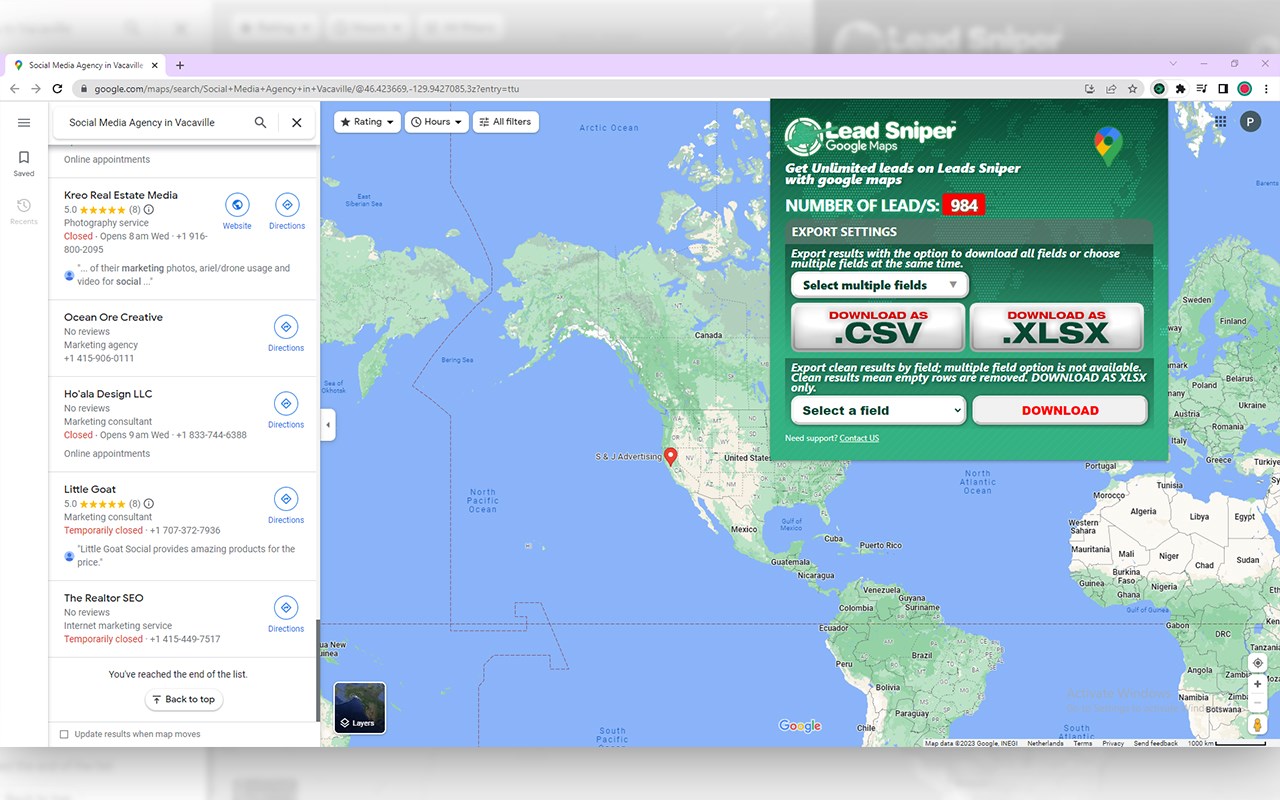Collapse the side panel with the arrow
The image size is (1280, 800).
pyautogui.click(x=328, y=425)
